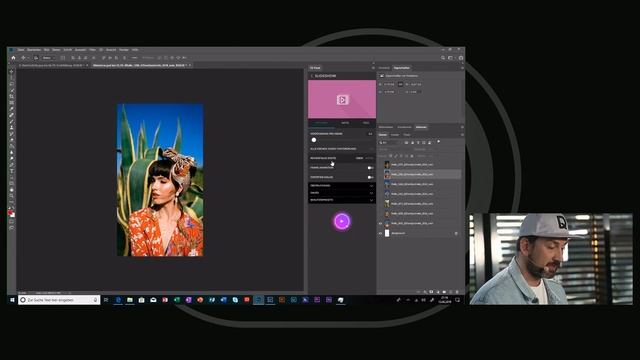Select the Zoom tool in the toolbox
Screen dimensions: 640x360
point(11,196)
